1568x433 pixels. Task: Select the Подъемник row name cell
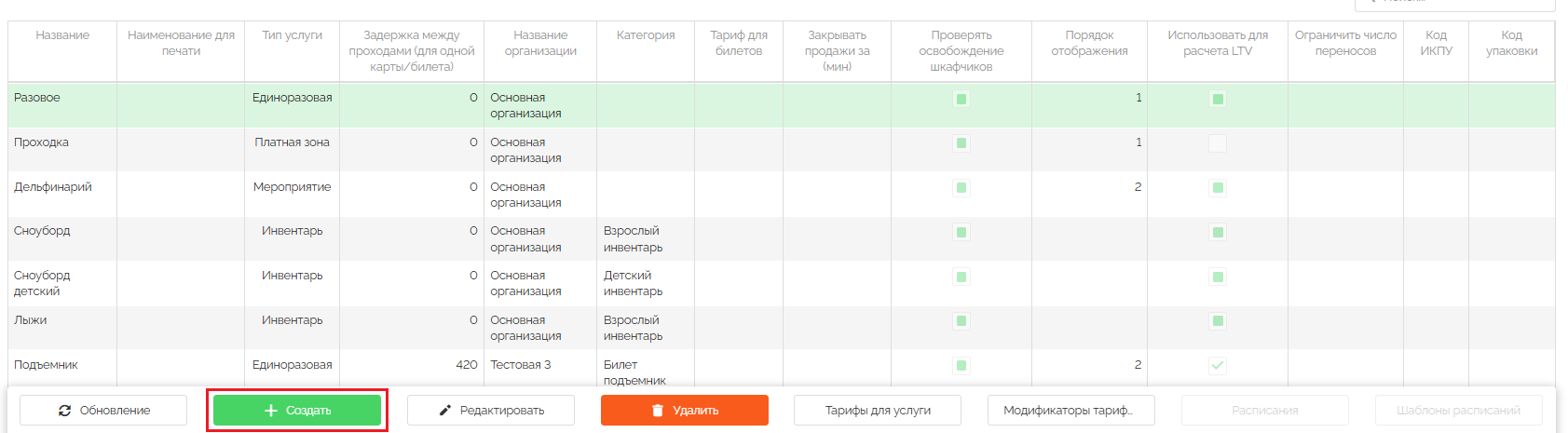click(46, 365)
